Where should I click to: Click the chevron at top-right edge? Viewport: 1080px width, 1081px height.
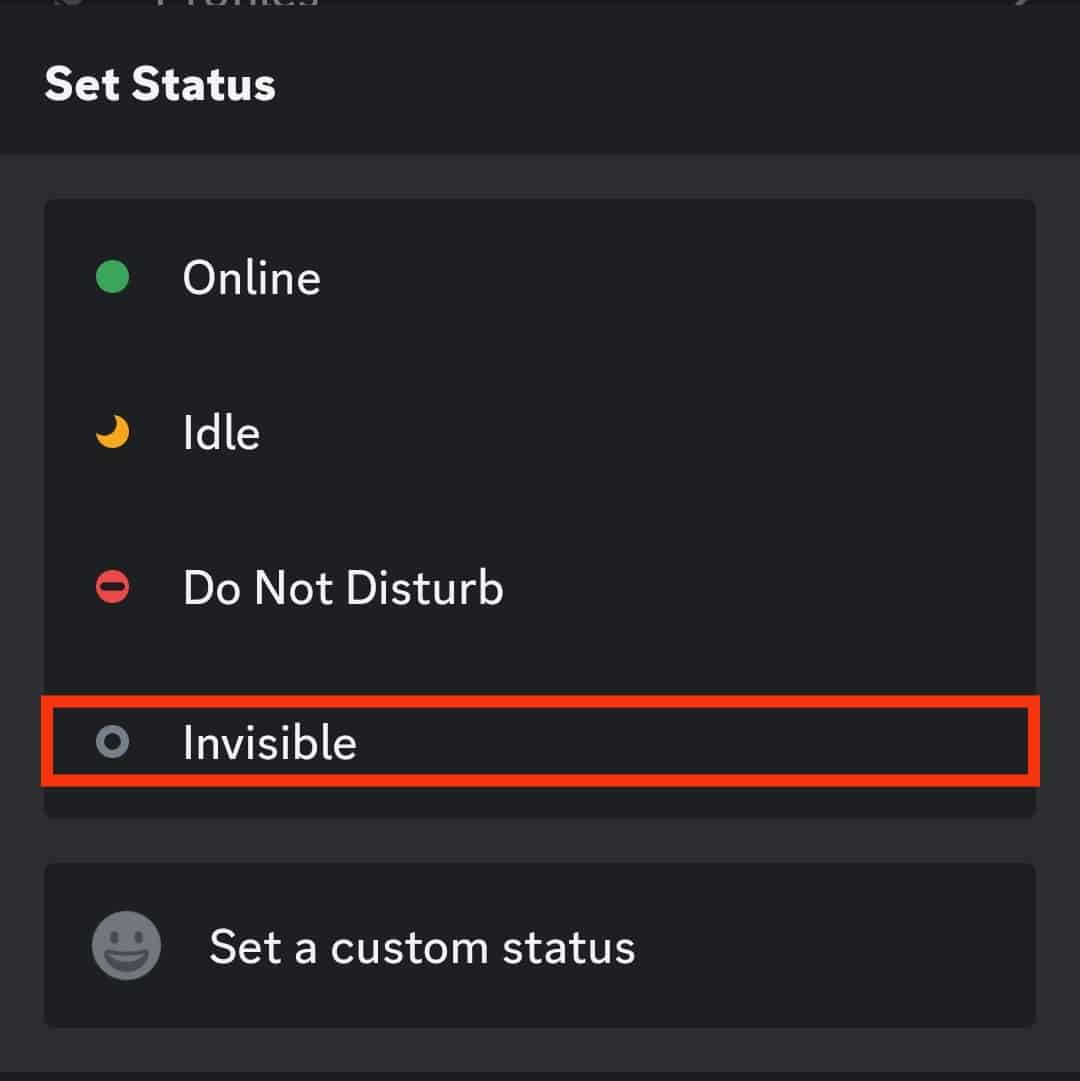1018,4
